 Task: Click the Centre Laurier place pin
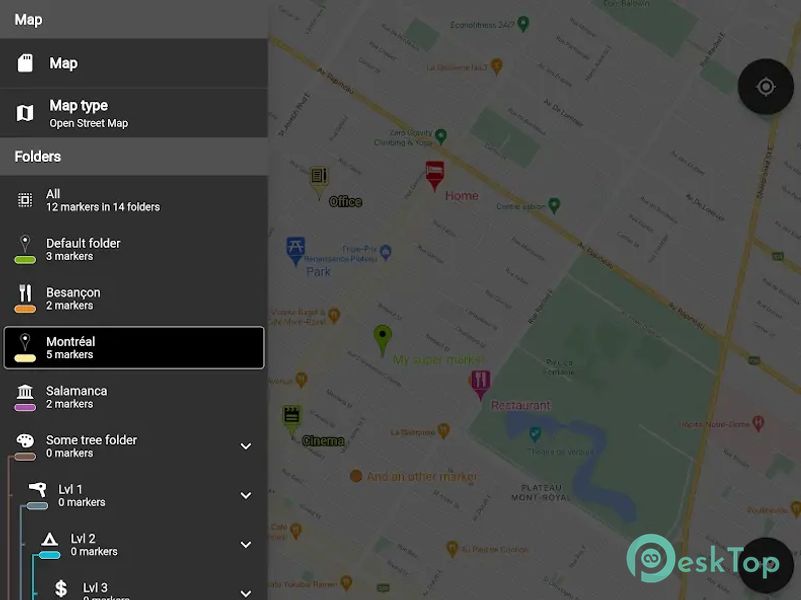click(x=554, y=205)
